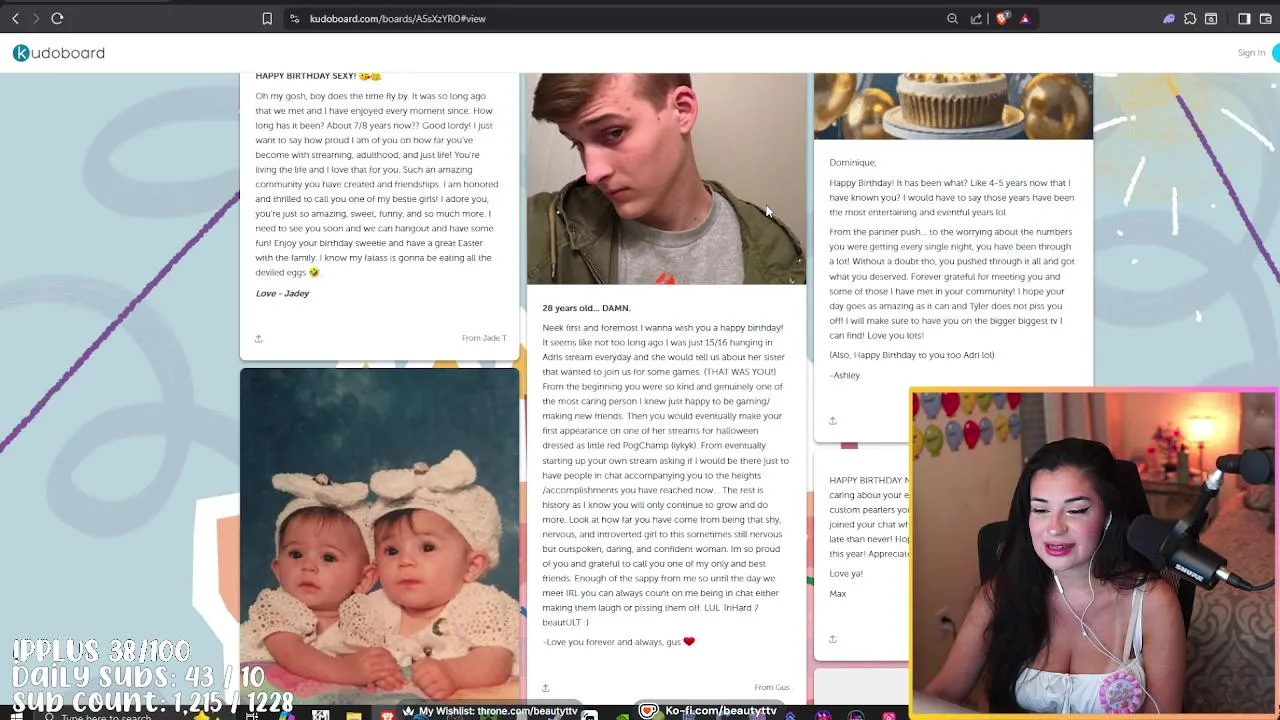Share Max's card via share icon
Image resolution: width=1280 pixels, height=720 pixels.
coord(832,640)
